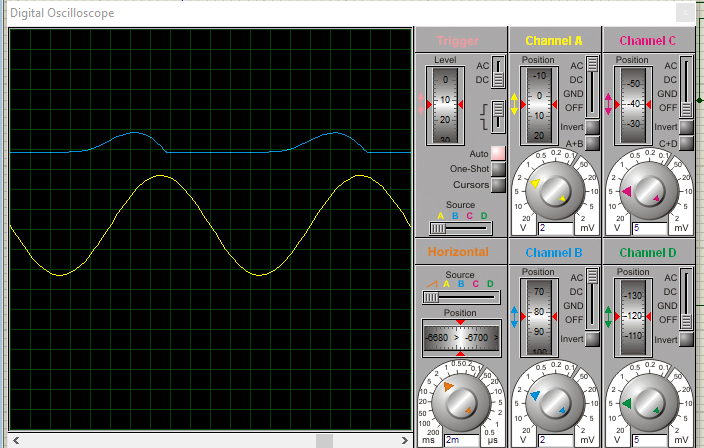This screenshot has width=704, height=448.
Task: Click the horizontal scrollbar thumb
Action: point(324,440)
